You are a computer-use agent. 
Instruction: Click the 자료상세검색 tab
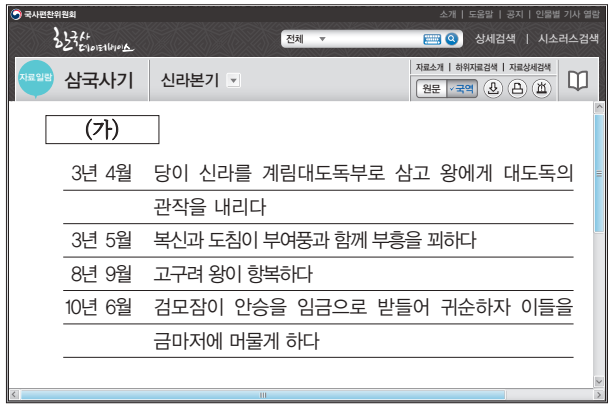[x=530, y=67]
